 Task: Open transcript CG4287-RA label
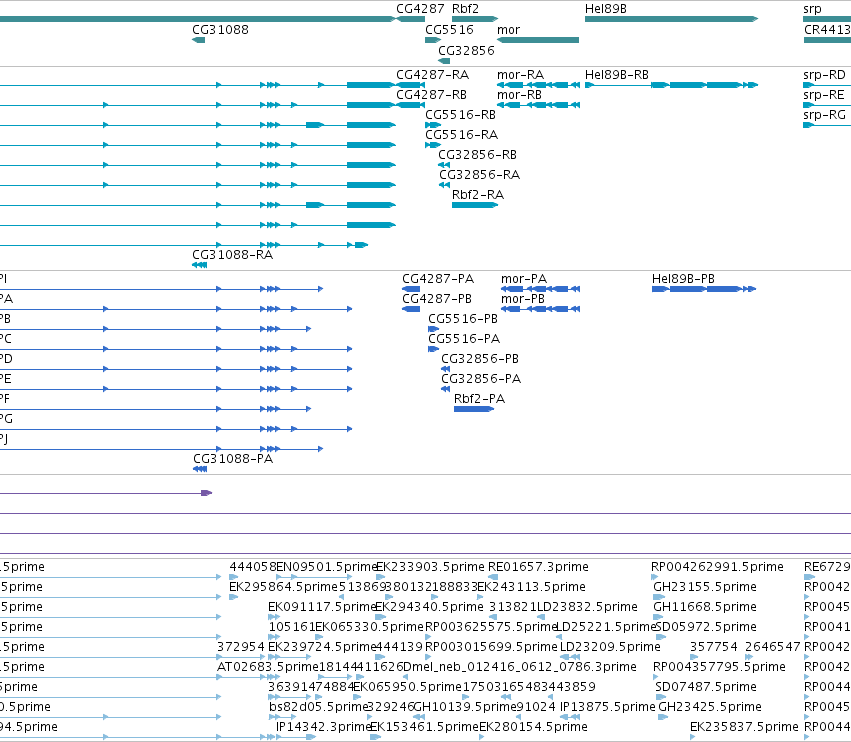[x=432, y=74]
